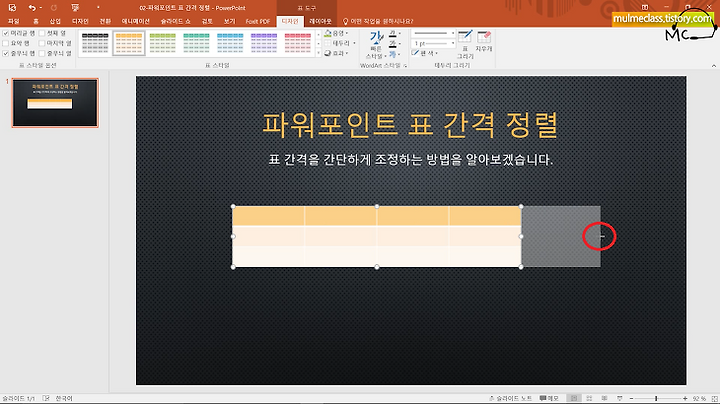
Task: Open ribbon display options in title bar
Action: pyautogui.click(x=645, y=7)
